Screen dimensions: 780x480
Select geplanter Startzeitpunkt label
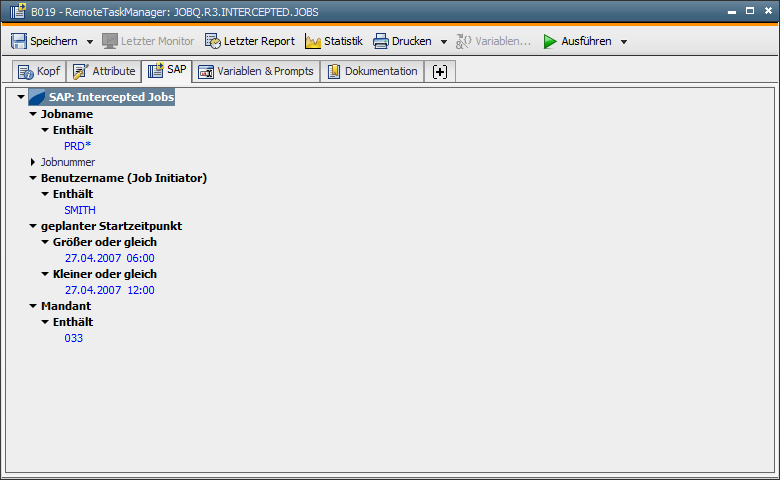(x=111, y=226)
